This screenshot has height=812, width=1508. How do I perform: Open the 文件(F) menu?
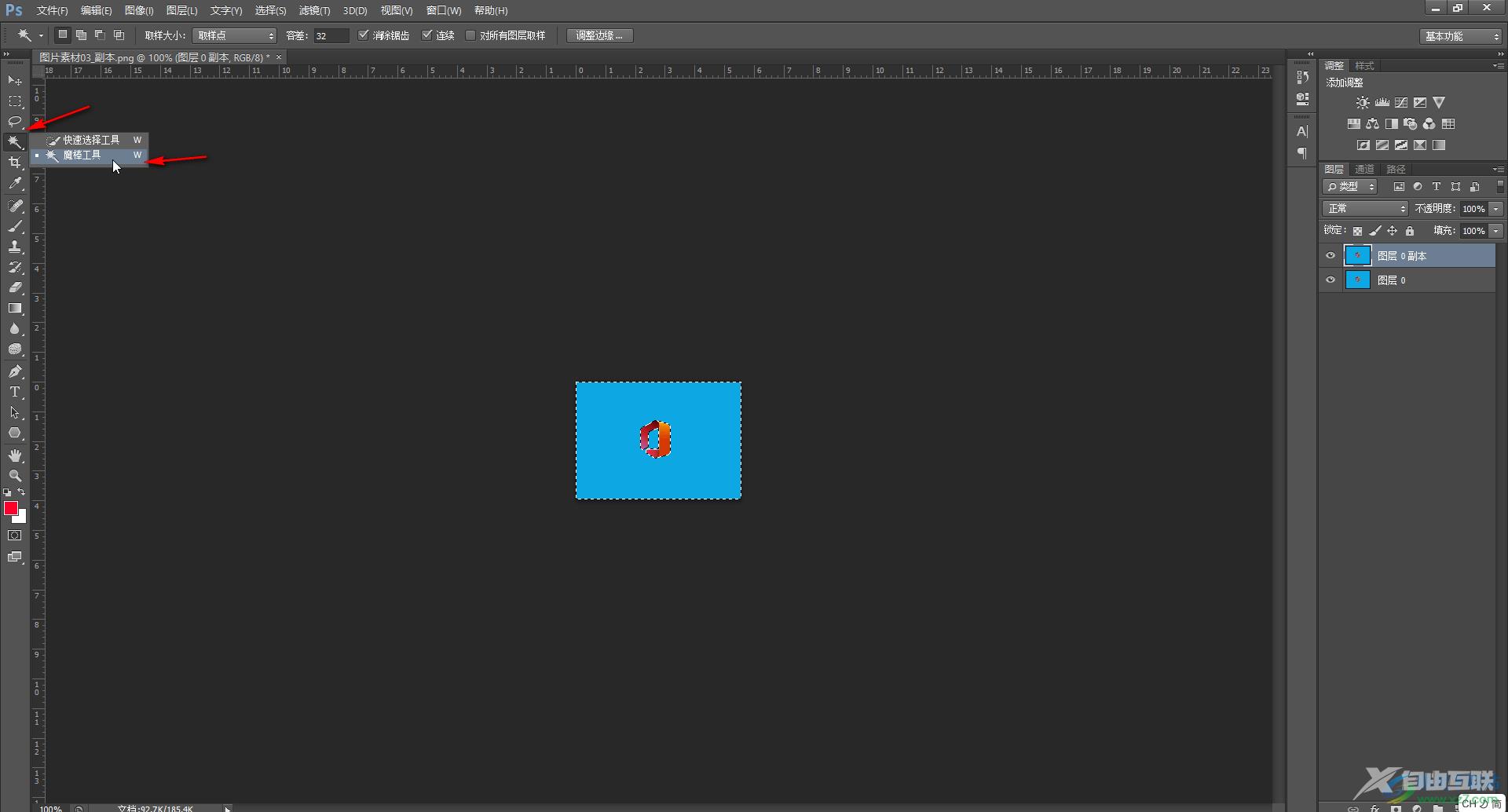point(52,11)
